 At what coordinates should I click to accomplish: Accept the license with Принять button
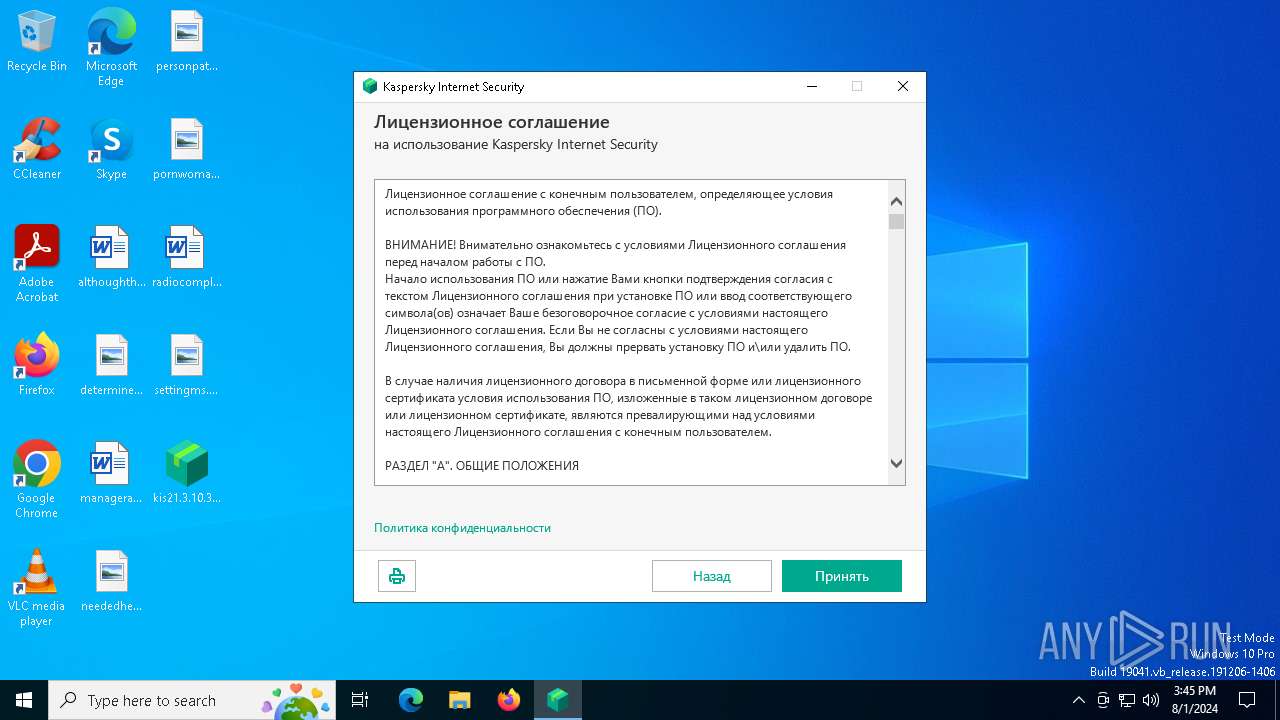[x=842, y=576]
